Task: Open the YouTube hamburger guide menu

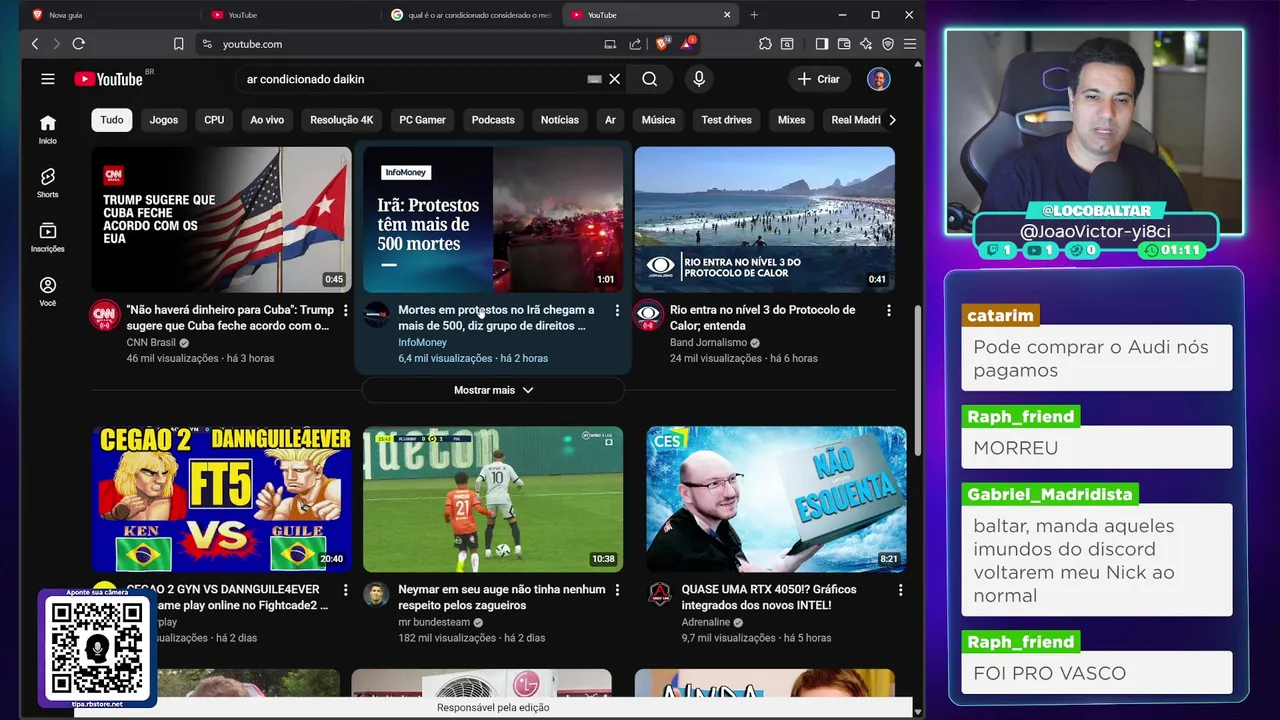Action: pos(47,79)
